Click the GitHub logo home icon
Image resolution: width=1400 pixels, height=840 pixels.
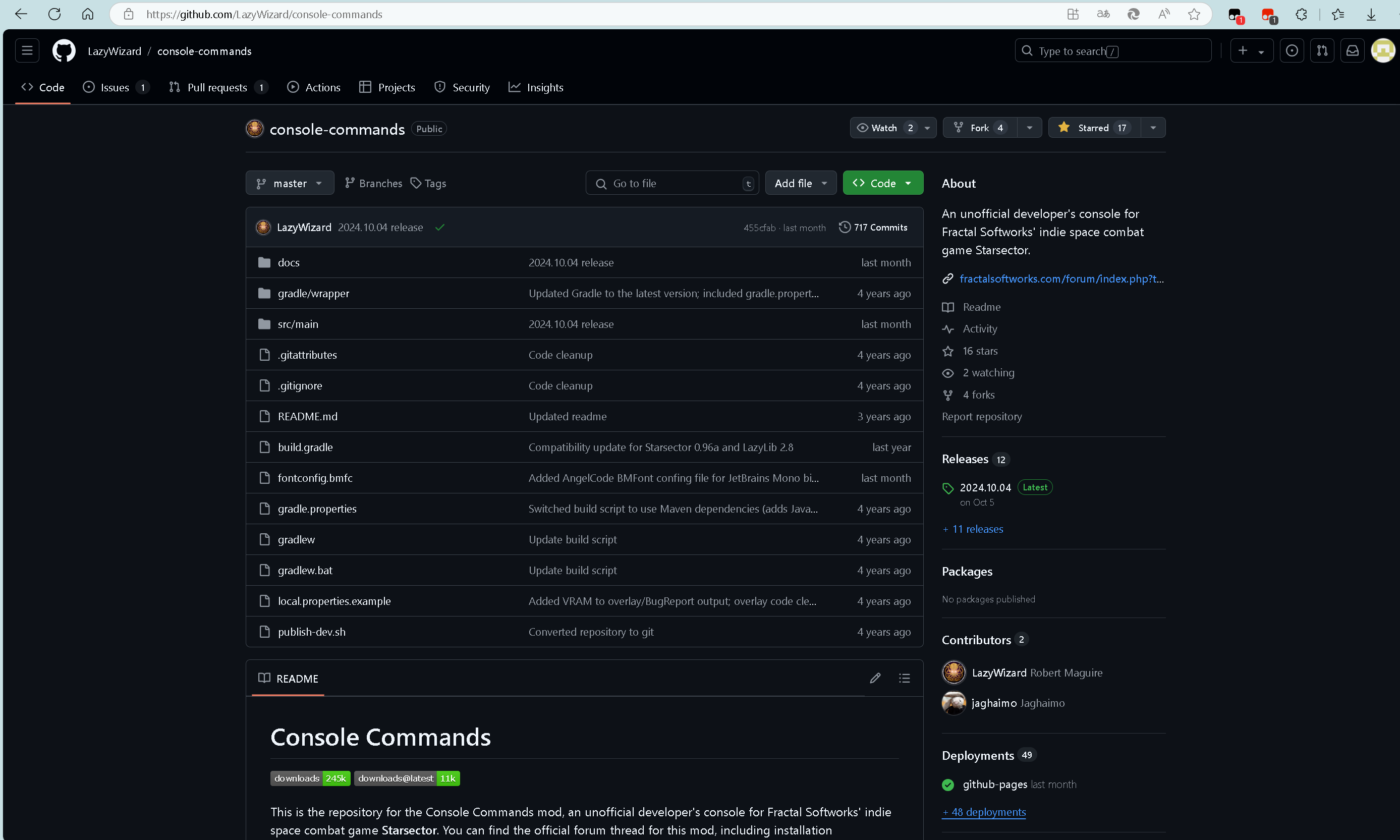[x=64, y=51]
